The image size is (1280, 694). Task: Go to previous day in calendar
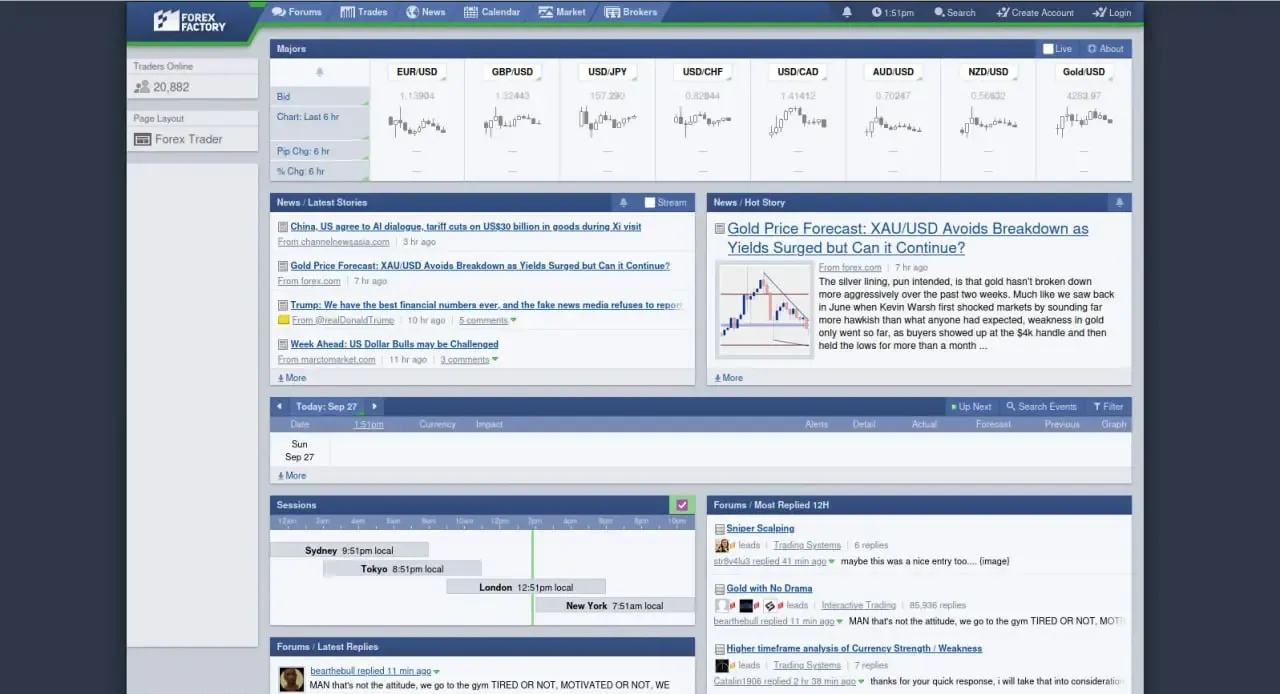pyautogui.click(x=279, y=407)
